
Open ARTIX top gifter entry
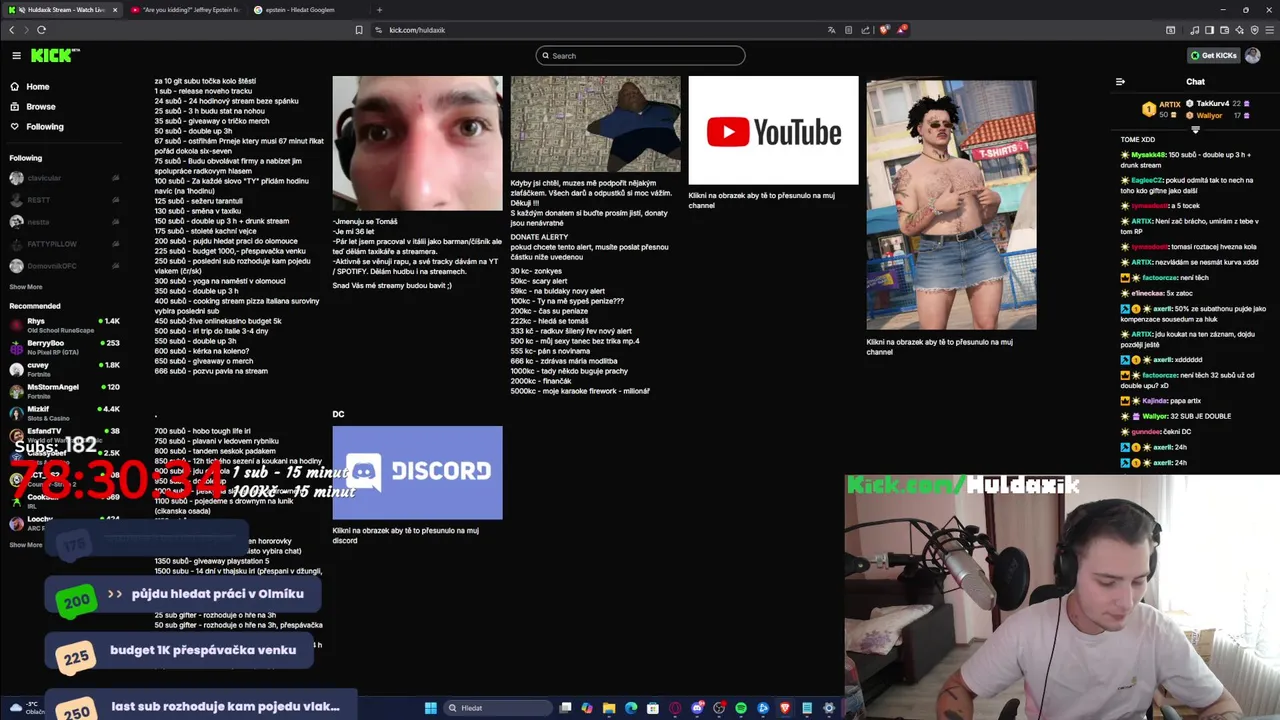click(1162, 109)
